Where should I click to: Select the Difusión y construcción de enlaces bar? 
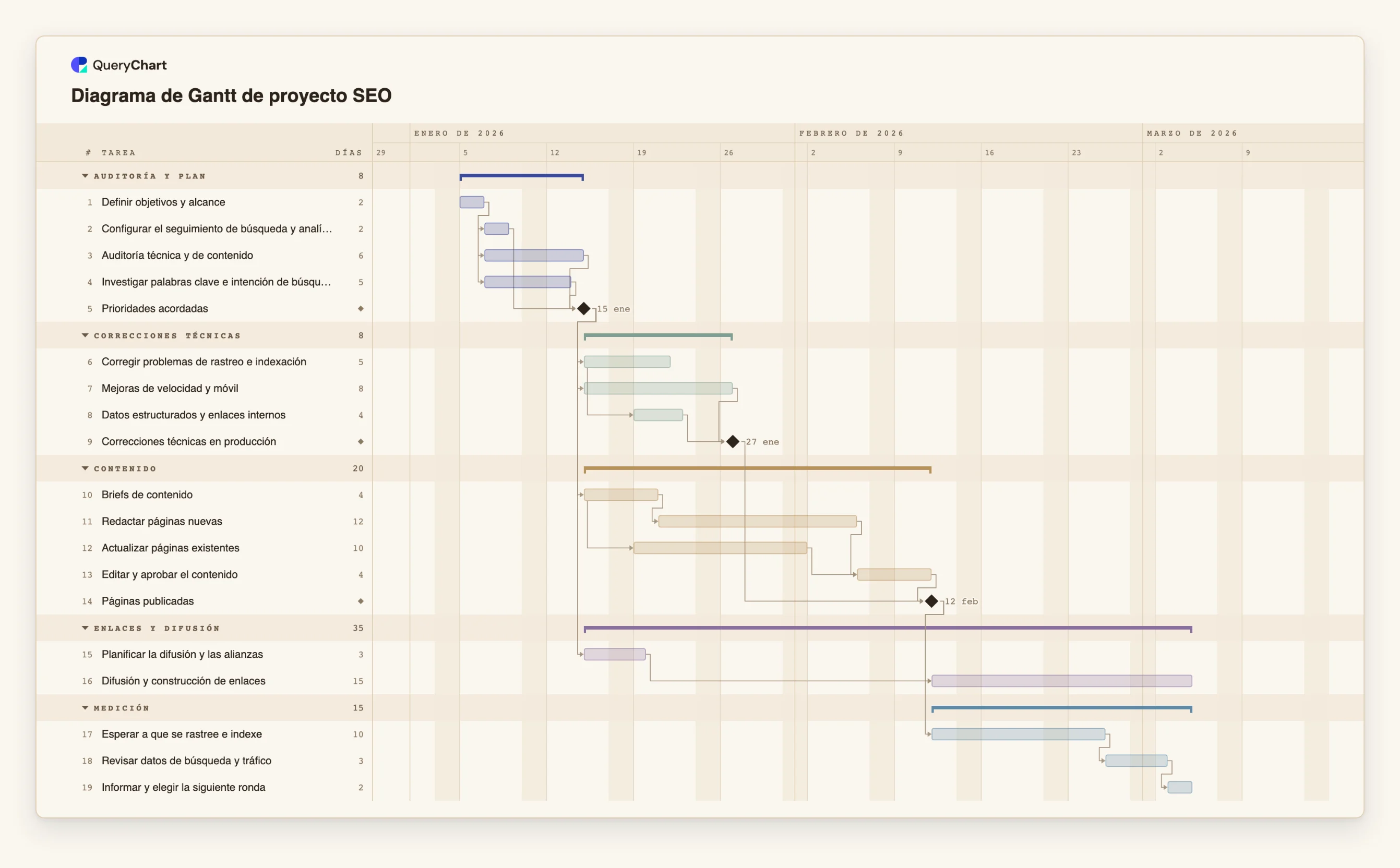pyautogui.click(x=1062, y=681)
